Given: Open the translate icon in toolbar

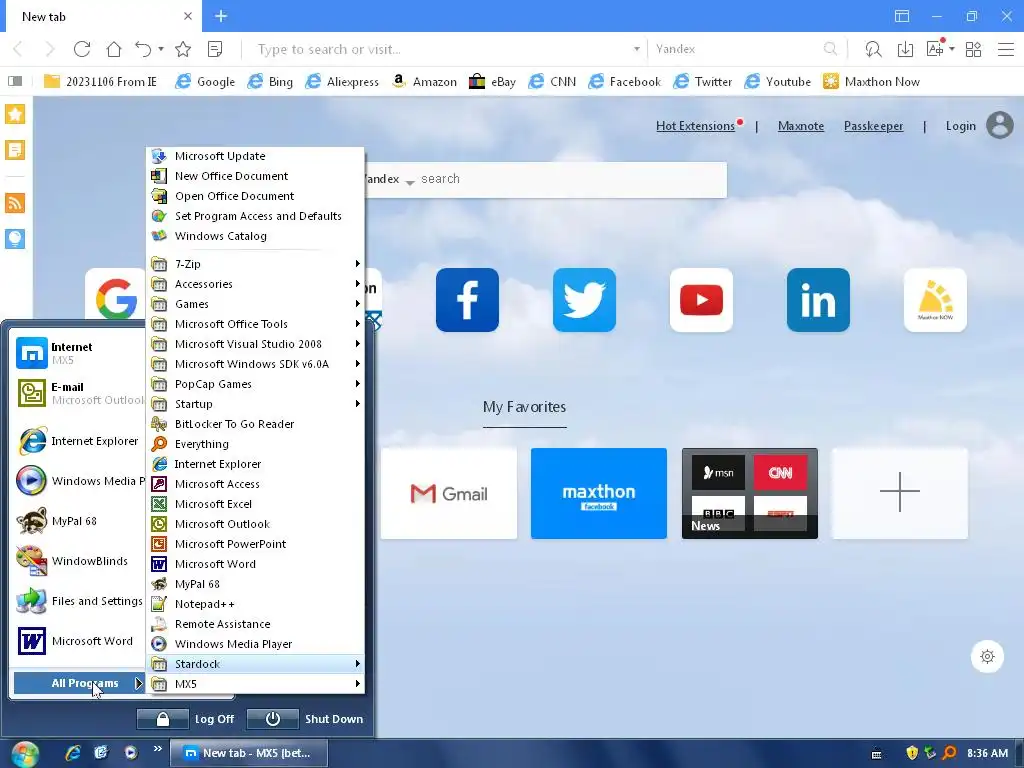Looking at the screenshot, I should click(x=935, y=49).
